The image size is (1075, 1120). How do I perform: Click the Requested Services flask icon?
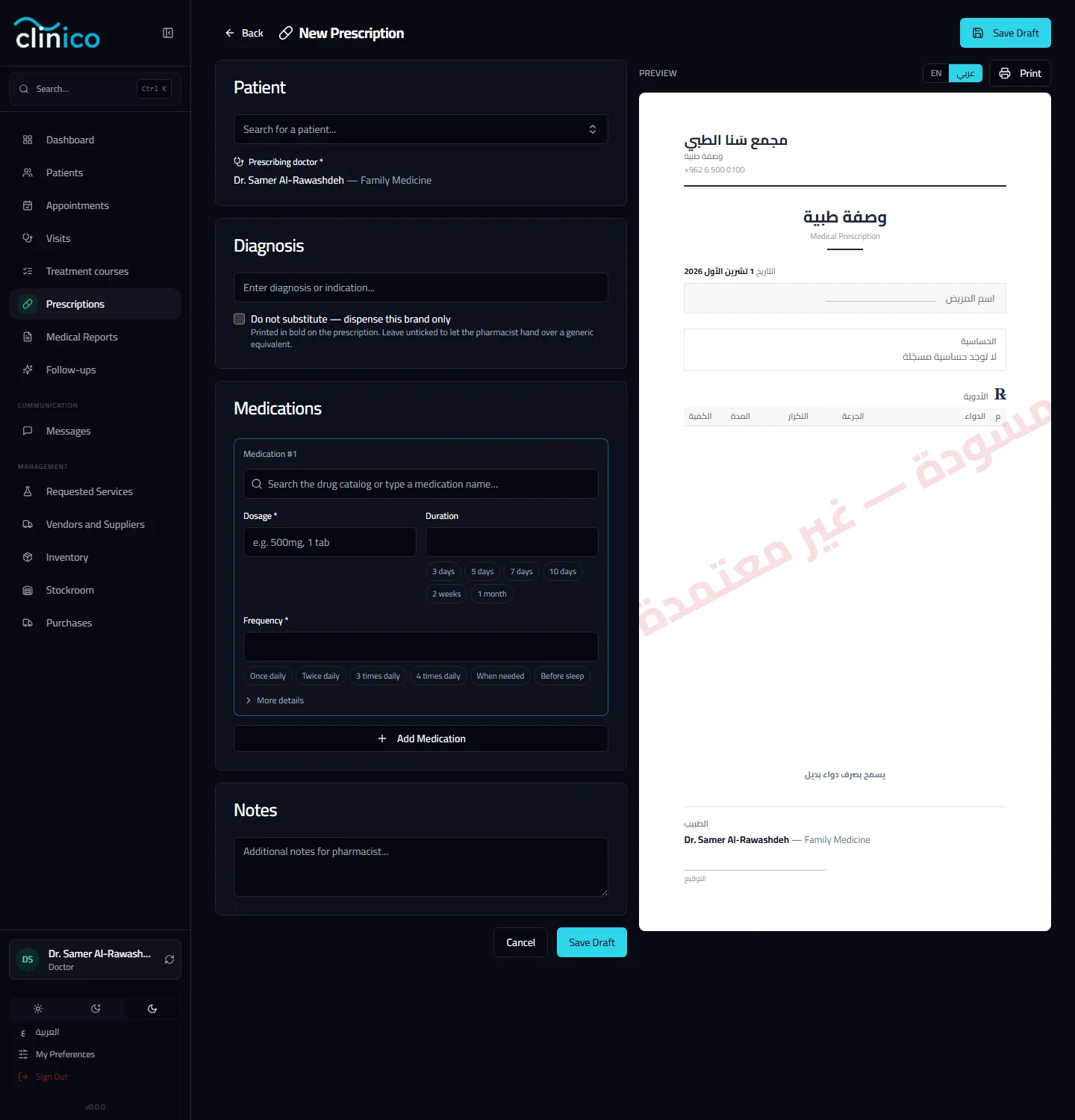[x=28, y=491]
